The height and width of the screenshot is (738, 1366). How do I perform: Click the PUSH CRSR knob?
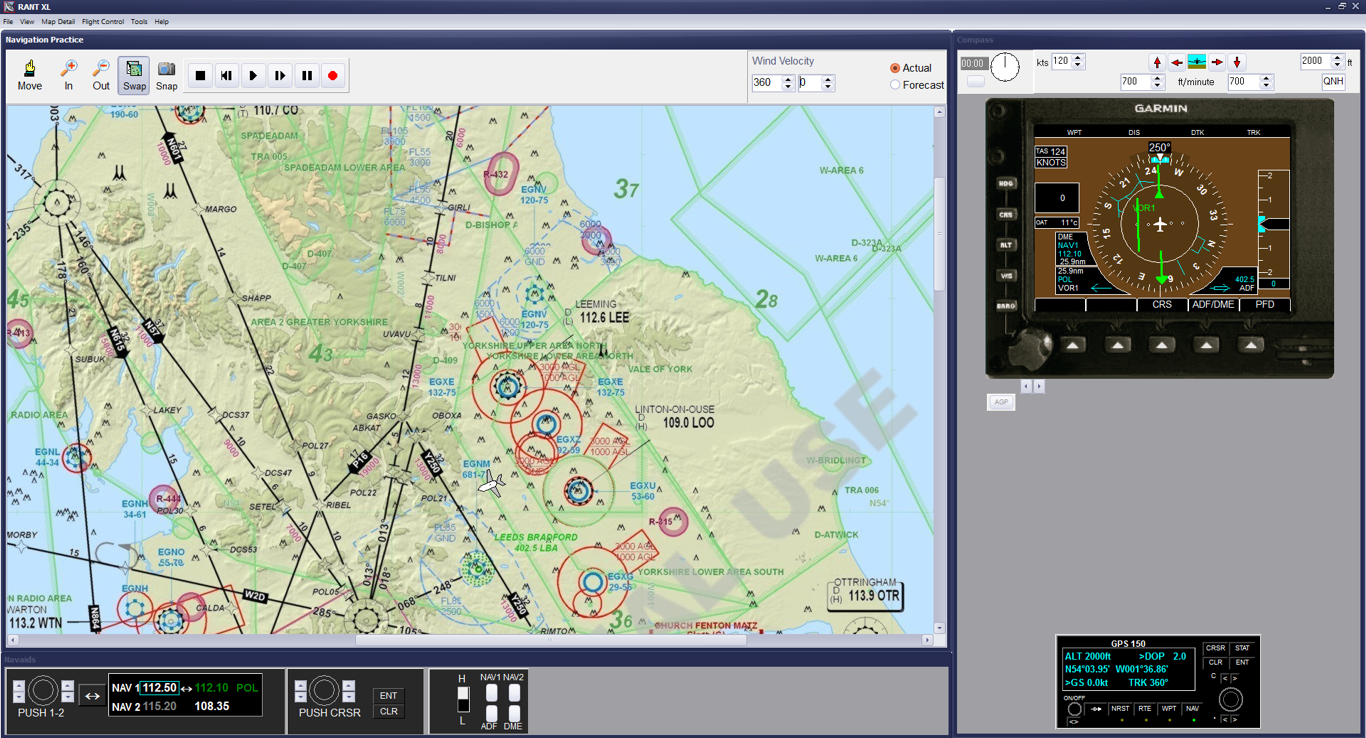[322, 691]
